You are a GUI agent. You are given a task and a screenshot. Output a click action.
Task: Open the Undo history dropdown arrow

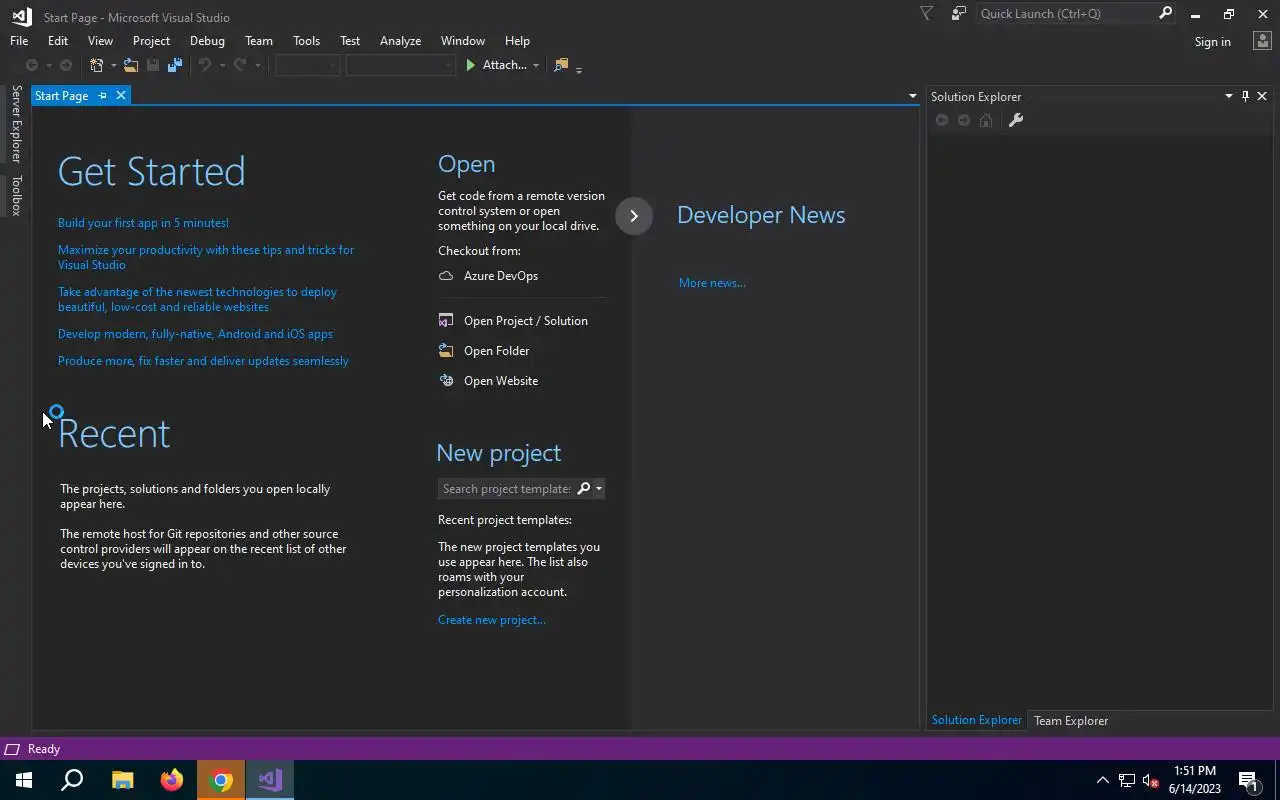pyautogui.click(x=221, y=66)
